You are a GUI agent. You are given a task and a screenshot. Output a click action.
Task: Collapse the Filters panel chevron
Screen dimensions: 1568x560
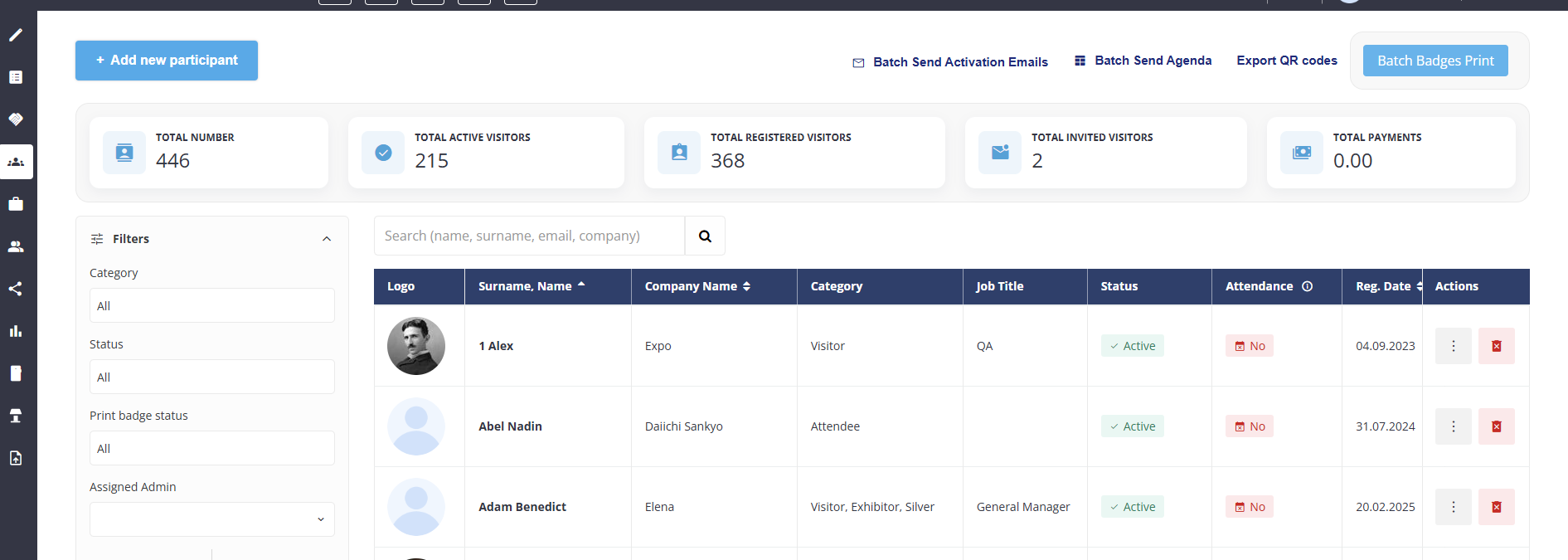coord(327,239)
